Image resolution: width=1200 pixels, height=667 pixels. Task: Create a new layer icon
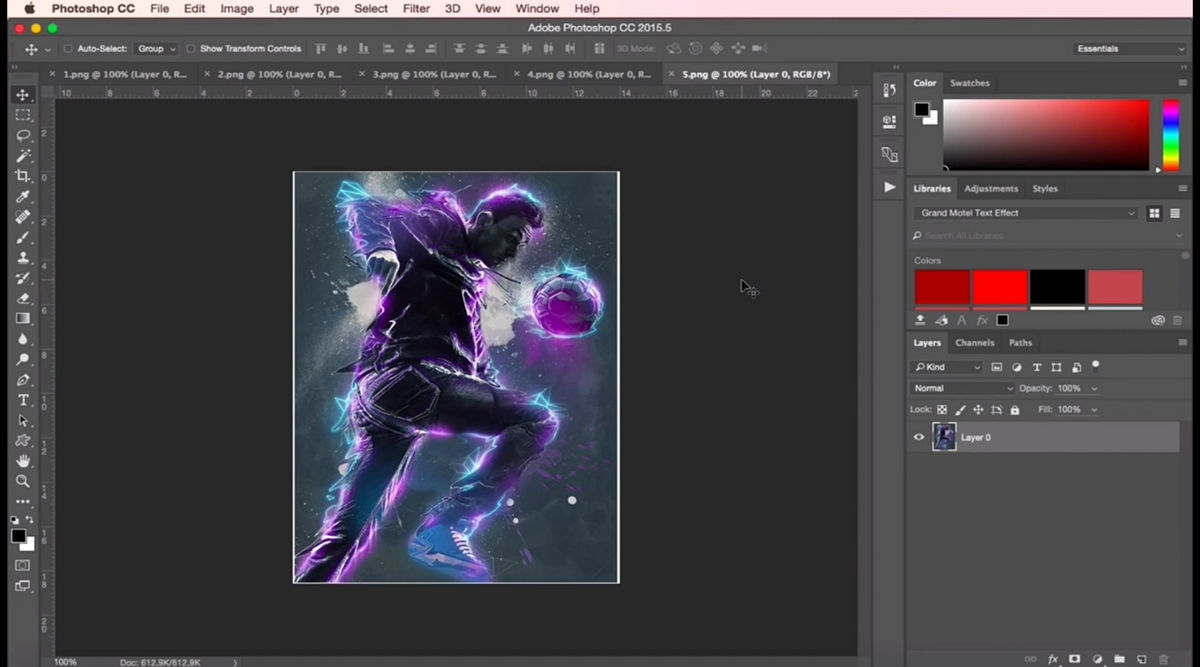pyautogui.click(x=1141, y=659)
